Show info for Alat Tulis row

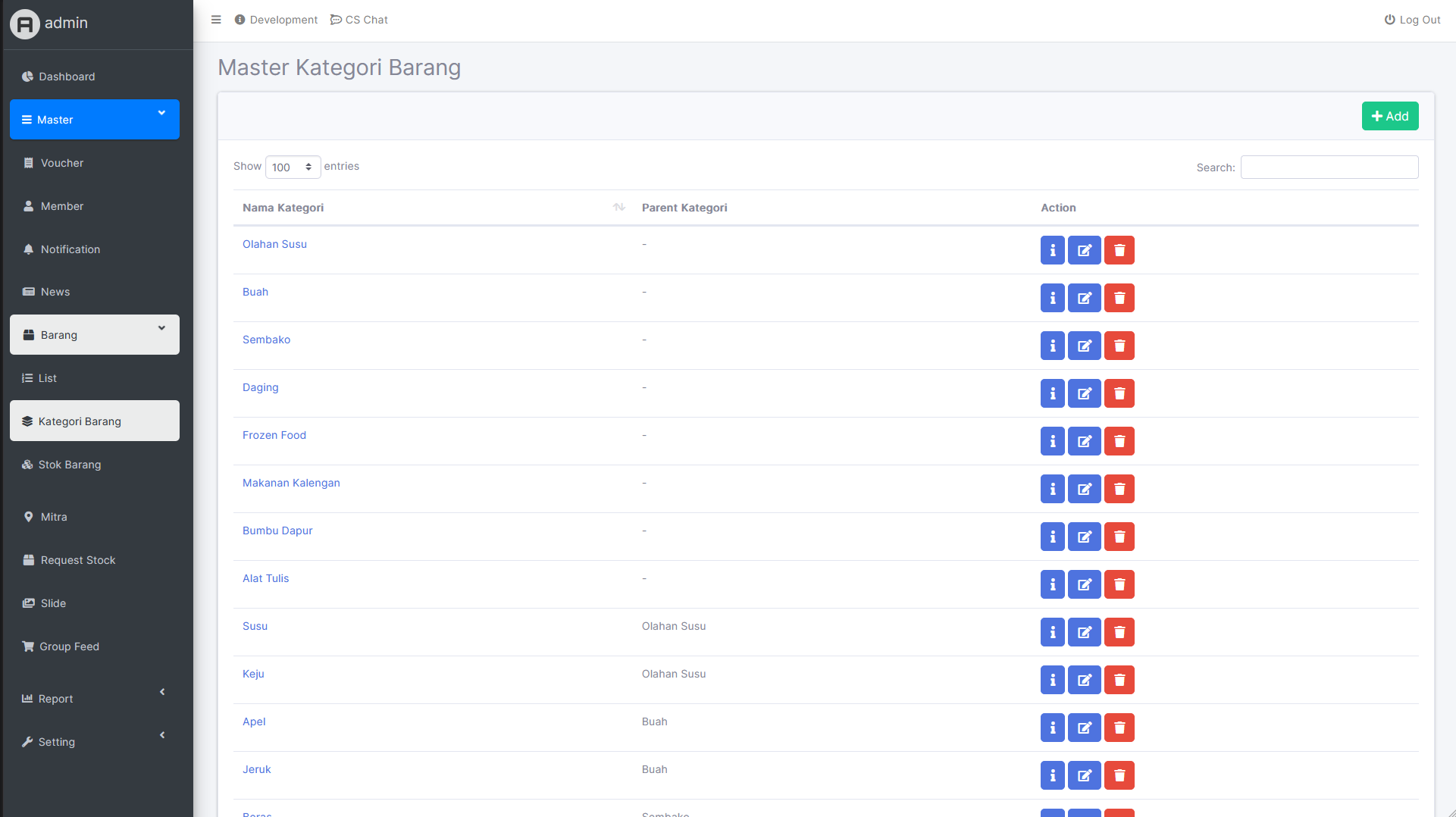[x=1052, y=584]
